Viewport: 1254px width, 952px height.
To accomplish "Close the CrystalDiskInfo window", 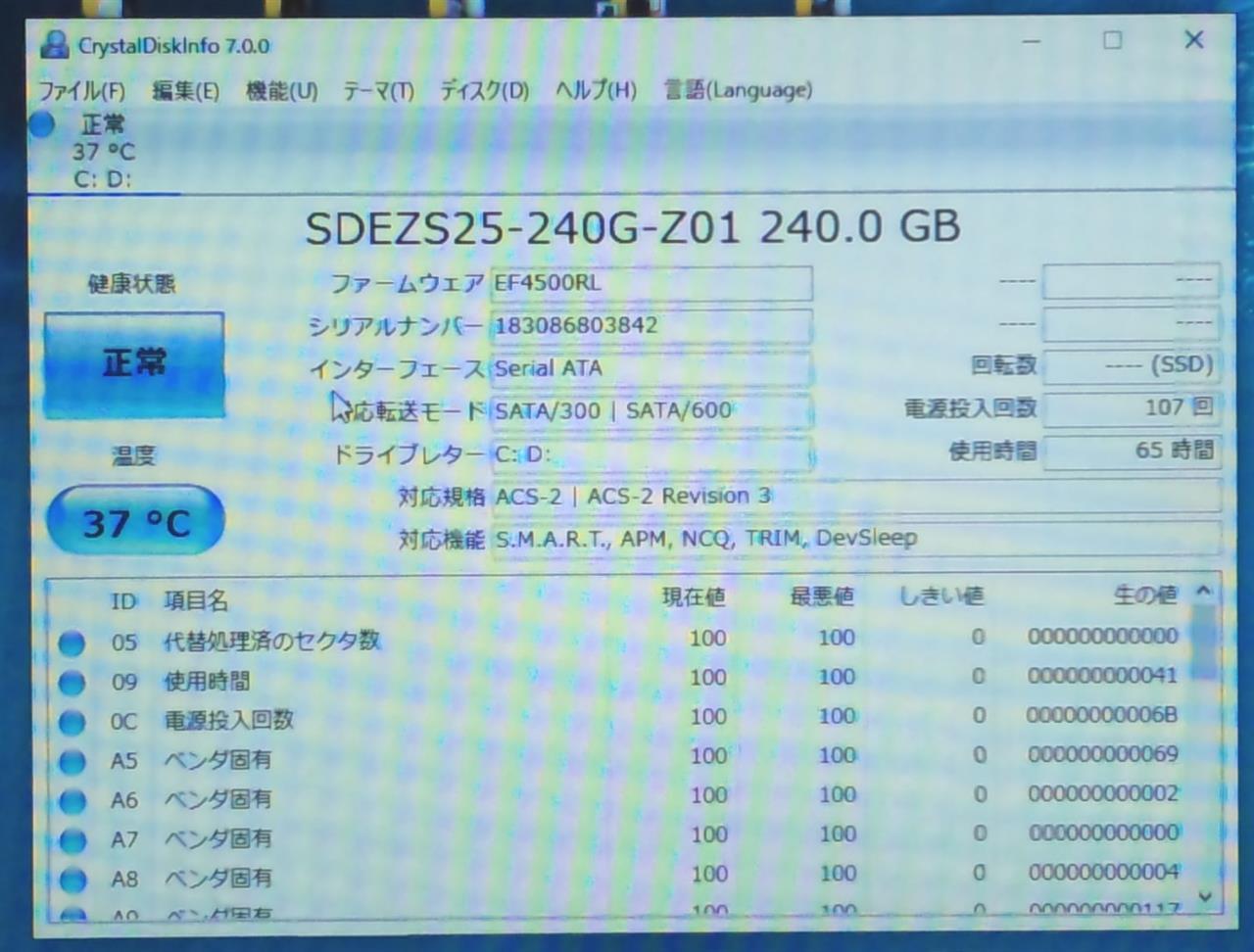I will point(1193,40).
